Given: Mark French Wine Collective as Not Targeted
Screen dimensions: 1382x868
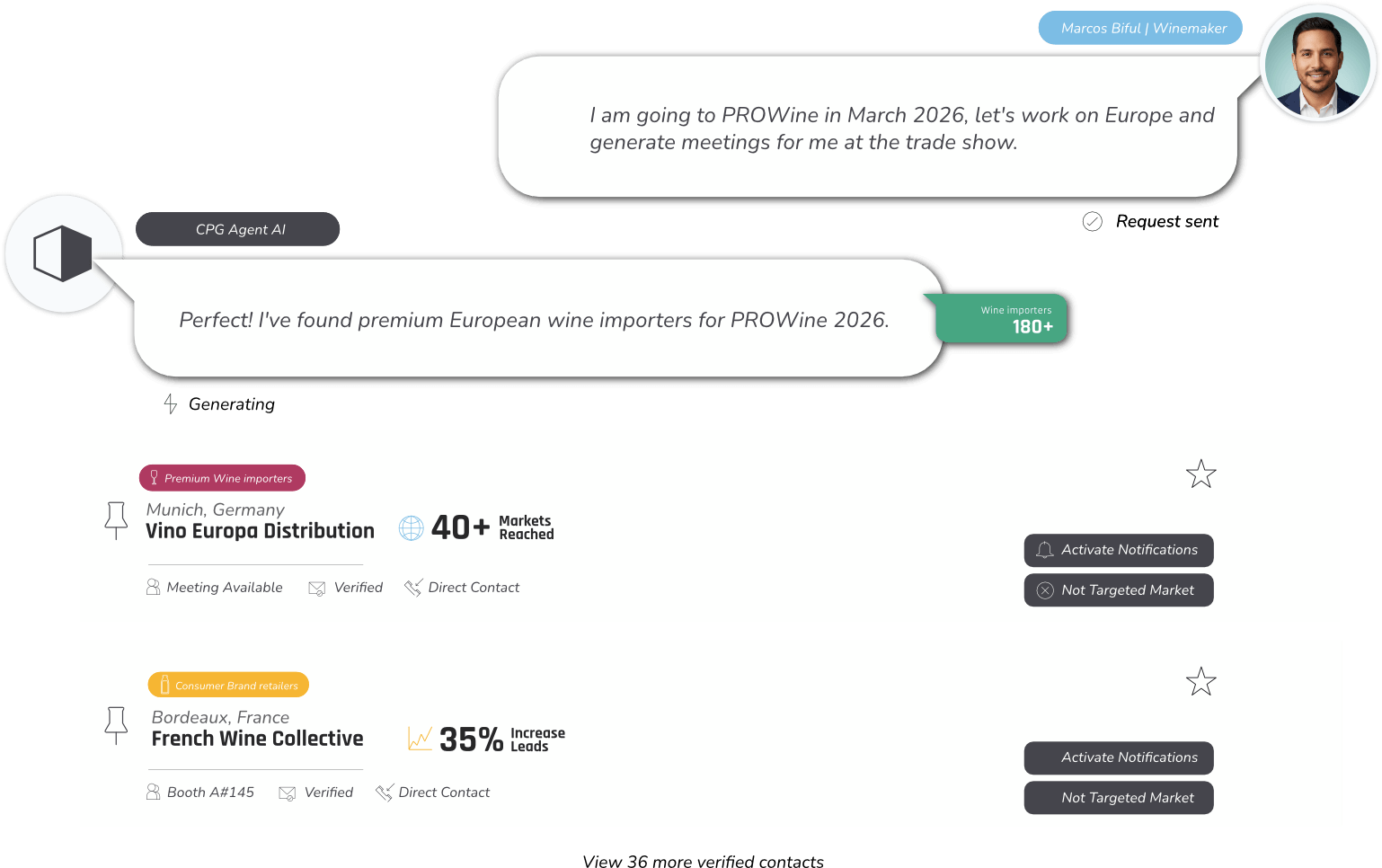Looking at the screenshot, I should tap(1119, 798).
